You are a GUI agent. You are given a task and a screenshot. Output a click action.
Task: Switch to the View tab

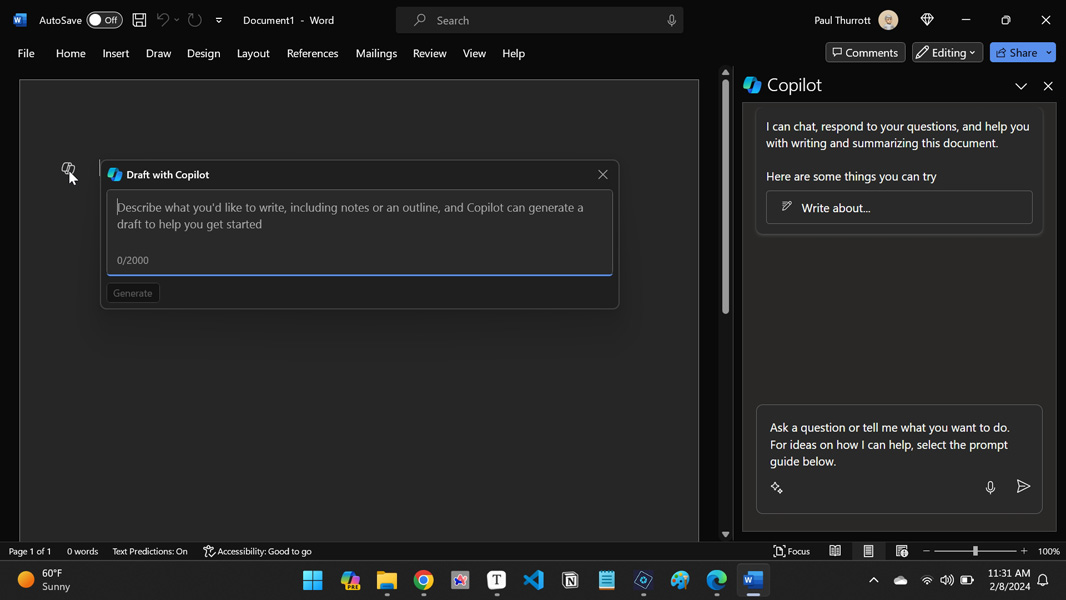474,53
